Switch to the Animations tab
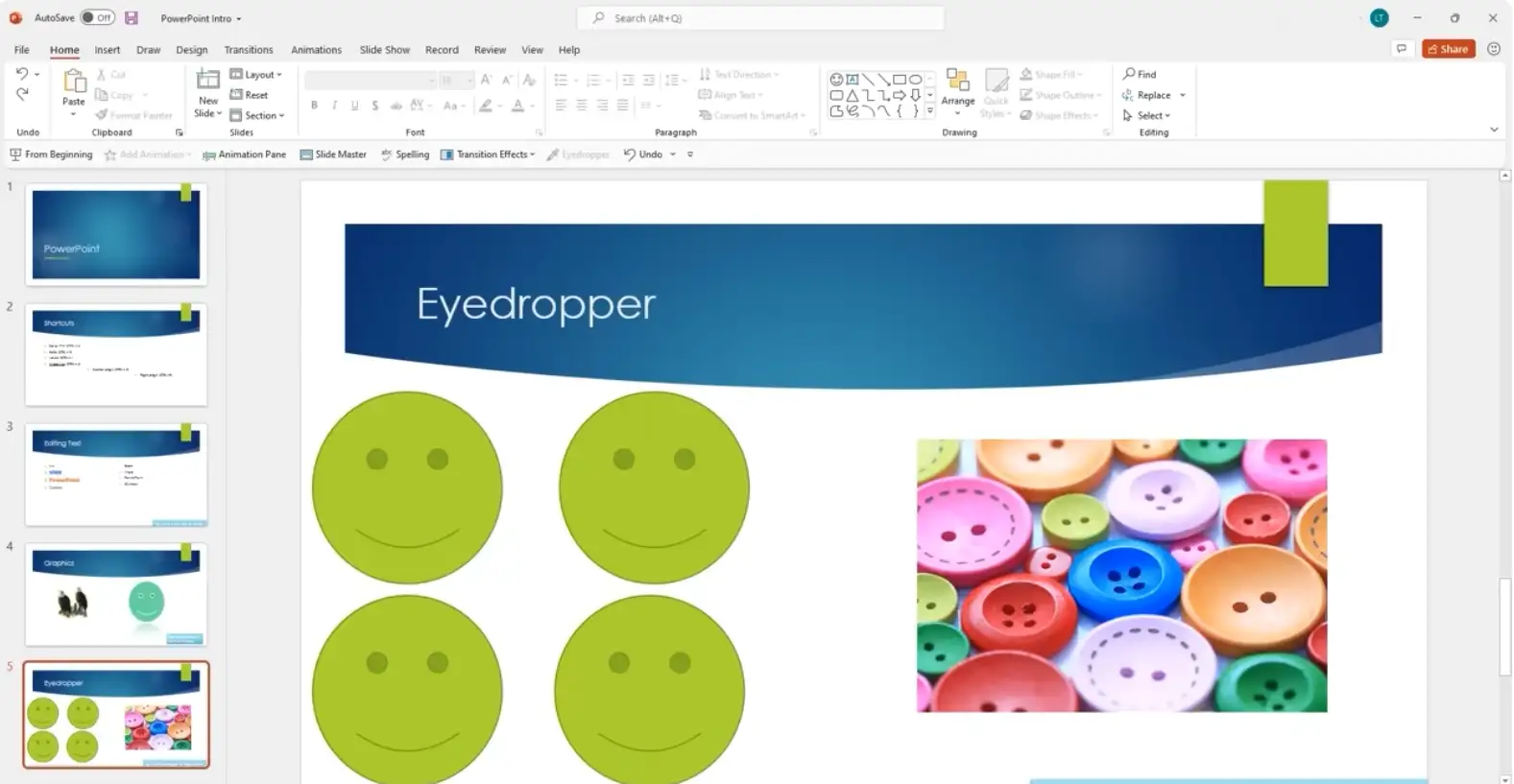 (316, 50)
